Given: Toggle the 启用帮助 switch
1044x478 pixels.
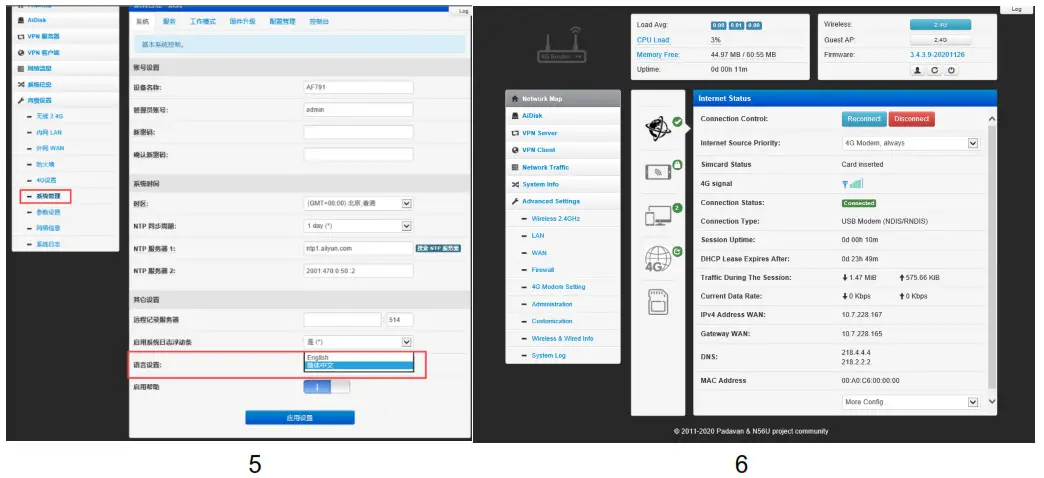Looking at the screenshot, I should coord(326,387).
